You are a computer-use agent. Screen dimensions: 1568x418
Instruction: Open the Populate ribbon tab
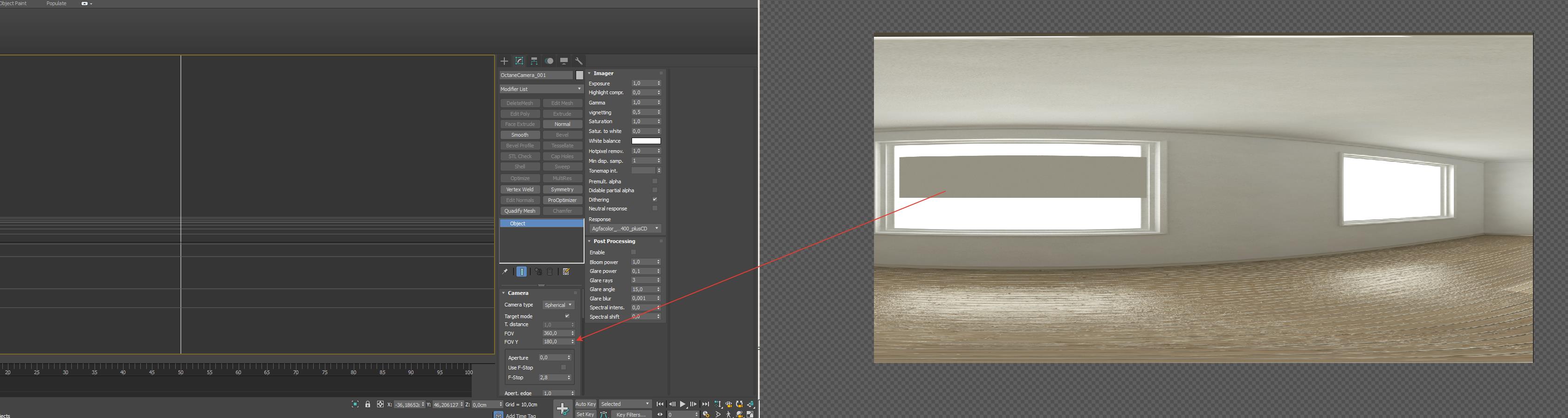pos(56,4)
